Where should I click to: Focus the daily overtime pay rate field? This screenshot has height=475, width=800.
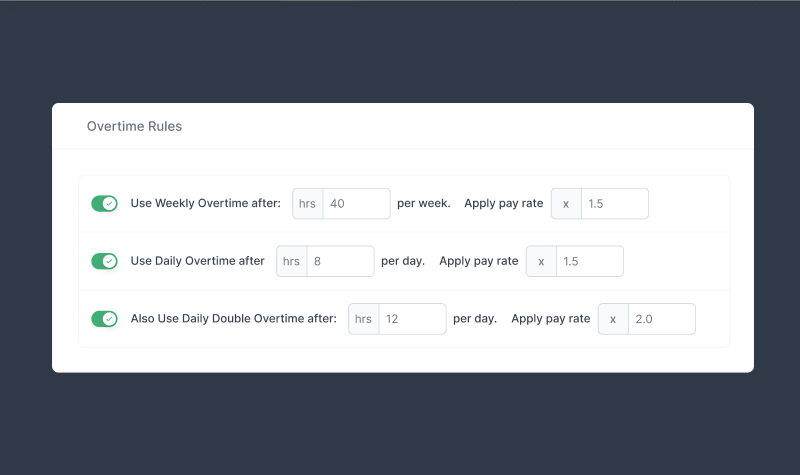(590, 261)
